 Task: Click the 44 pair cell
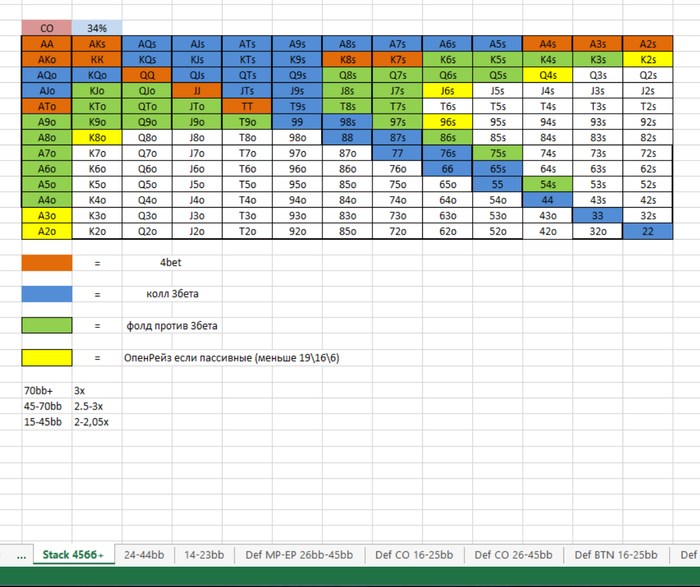(548, 200)
